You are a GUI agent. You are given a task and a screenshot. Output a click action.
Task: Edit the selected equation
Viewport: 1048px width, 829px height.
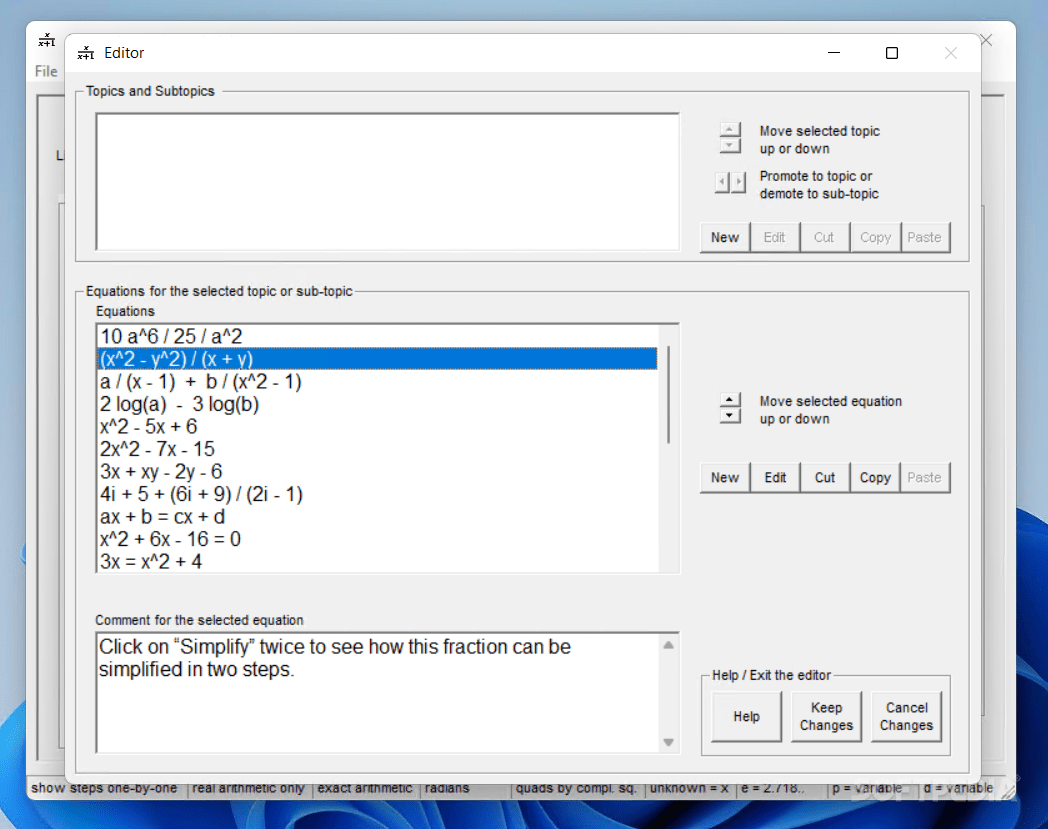(x=775, y=477)
